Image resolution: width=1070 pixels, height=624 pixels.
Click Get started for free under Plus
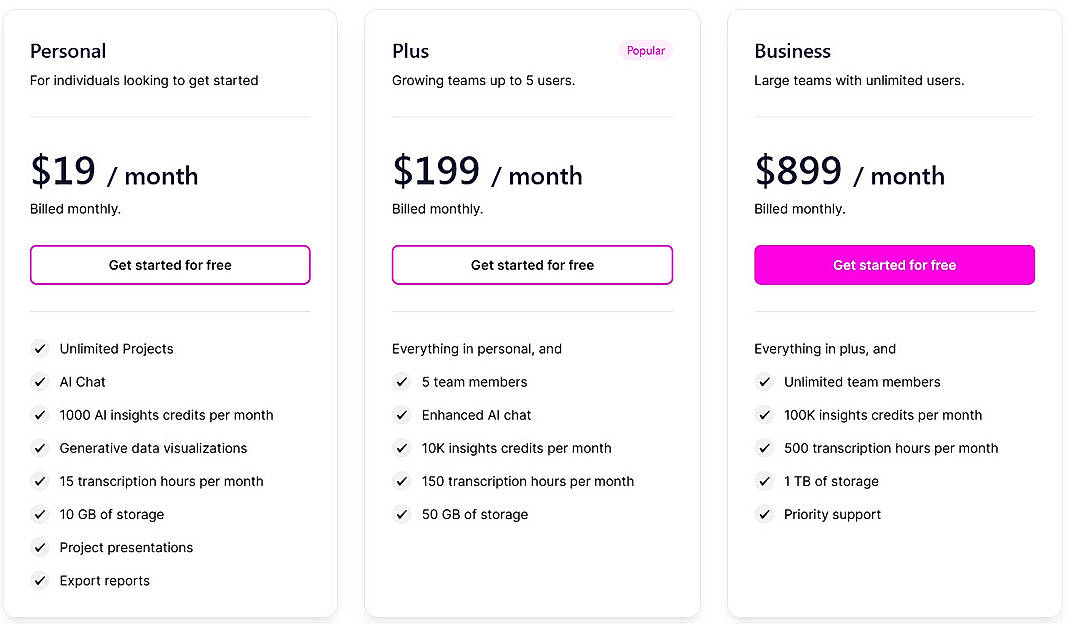[x=532, y=265]
